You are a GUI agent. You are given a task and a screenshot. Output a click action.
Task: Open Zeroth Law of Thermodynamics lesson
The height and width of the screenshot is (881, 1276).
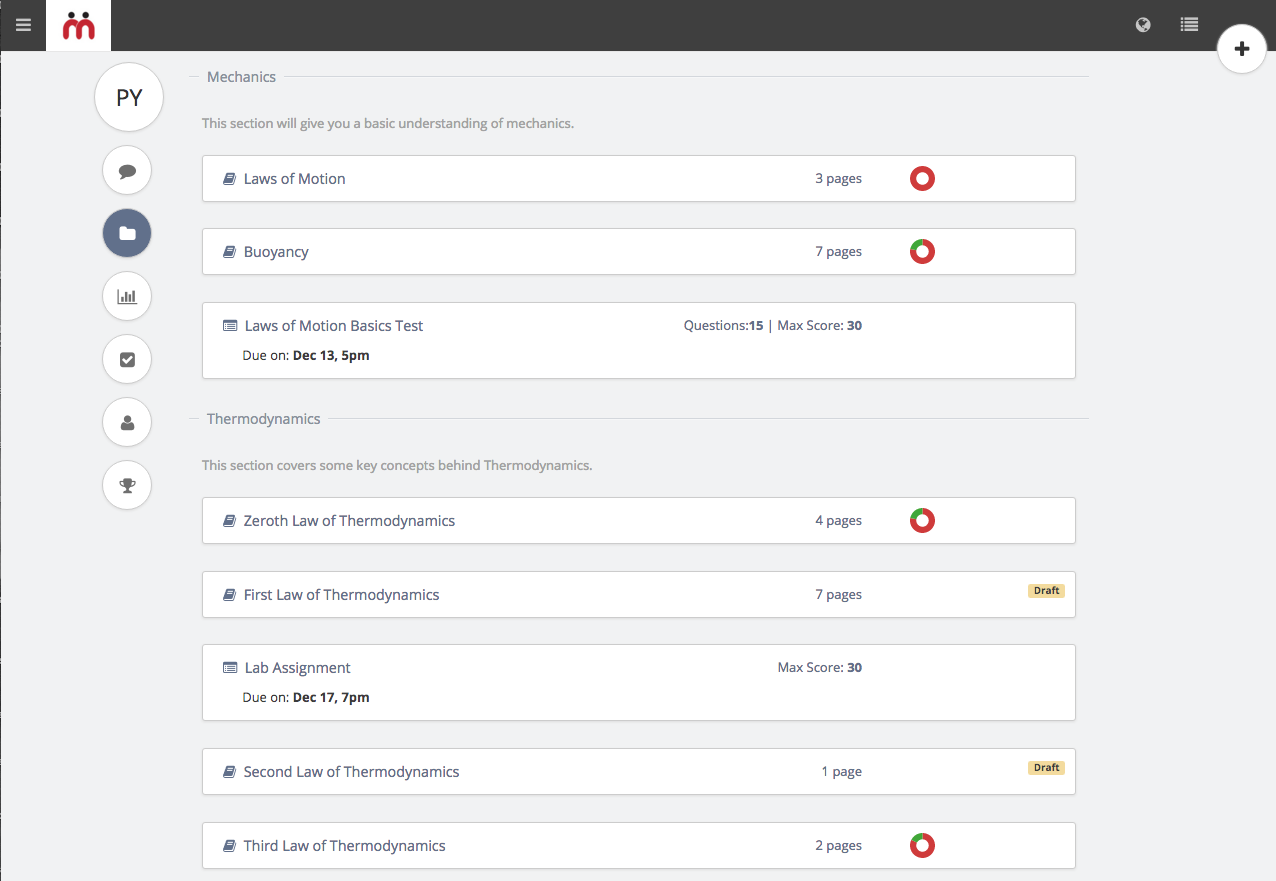(639, 520)
